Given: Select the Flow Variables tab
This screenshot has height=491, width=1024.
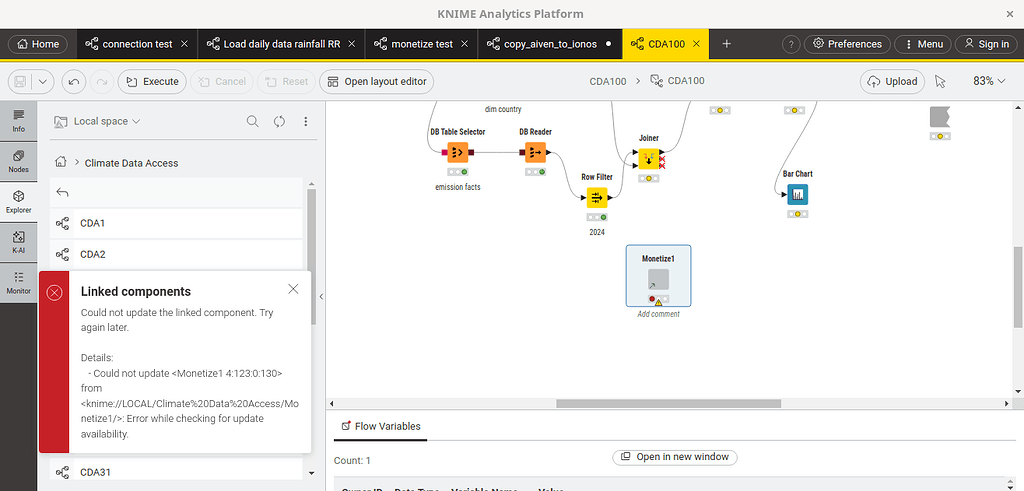Looking at the screenshot, I should point(381,426).
